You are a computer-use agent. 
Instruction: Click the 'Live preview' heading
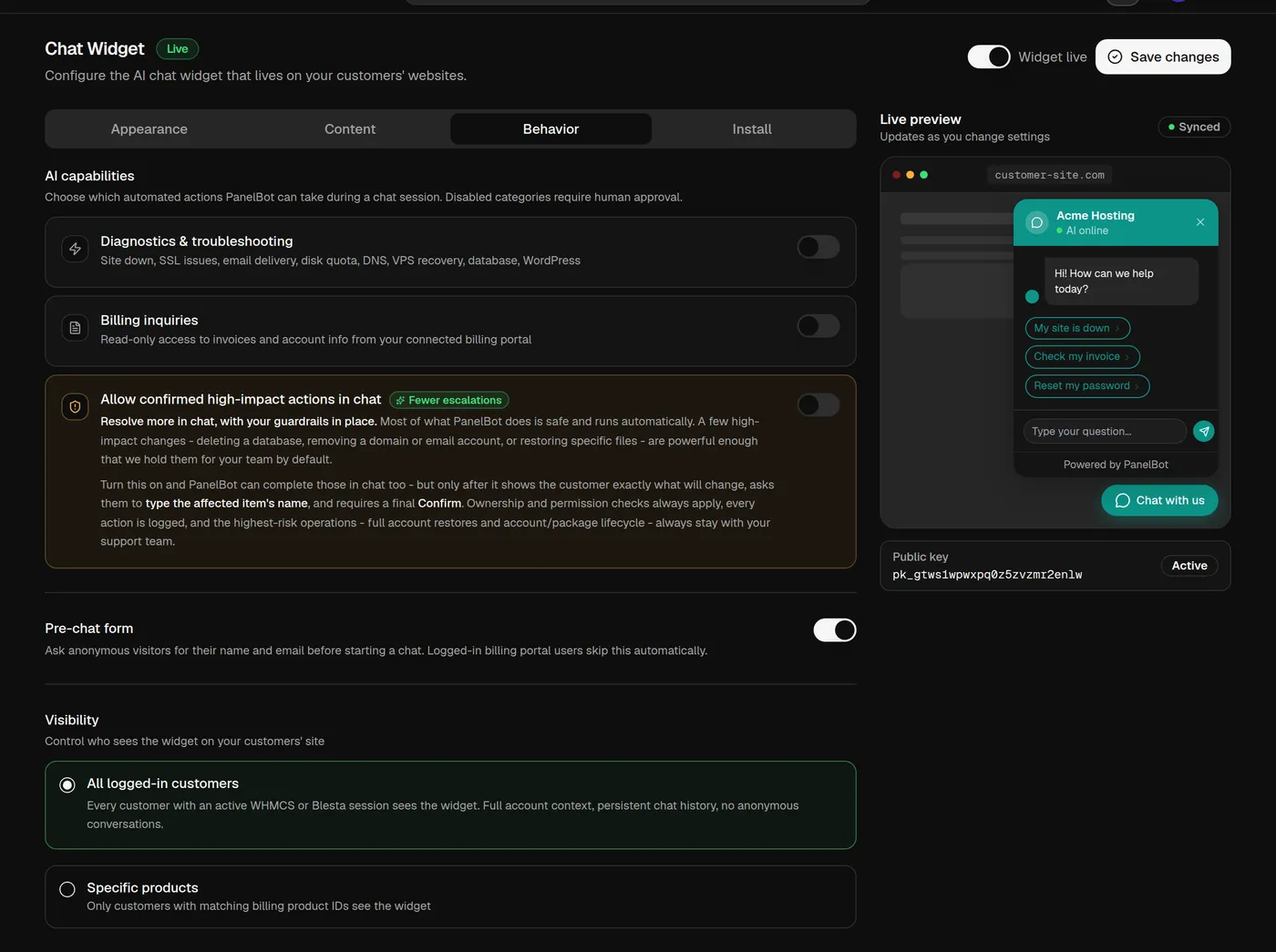click(x=921, y=119)
